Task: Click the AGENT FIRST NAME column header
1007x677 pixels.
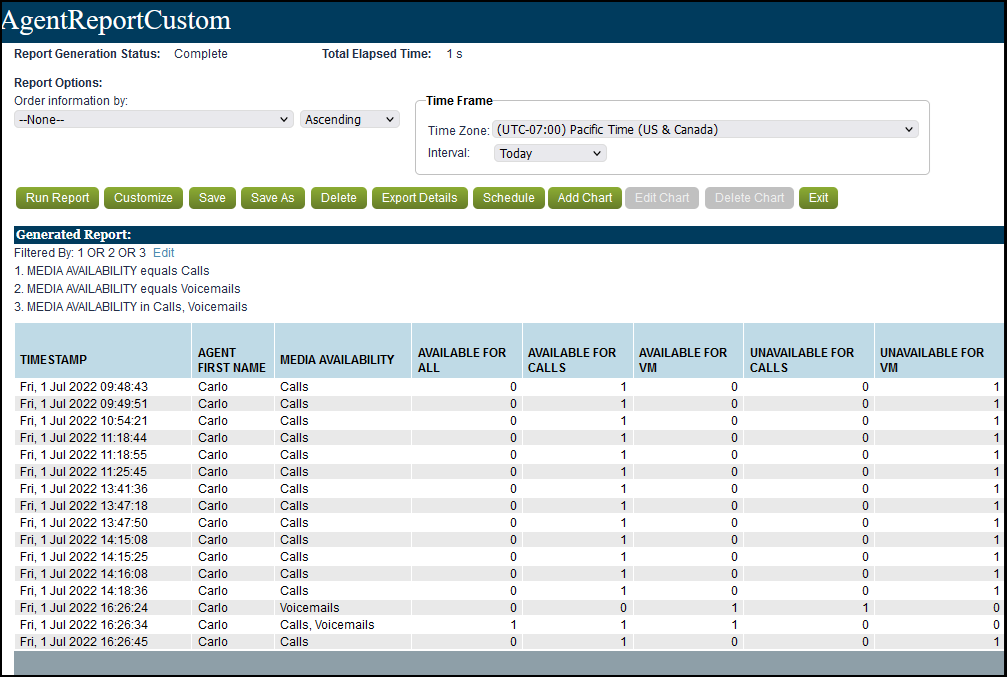Action: (x=233, y=351)
